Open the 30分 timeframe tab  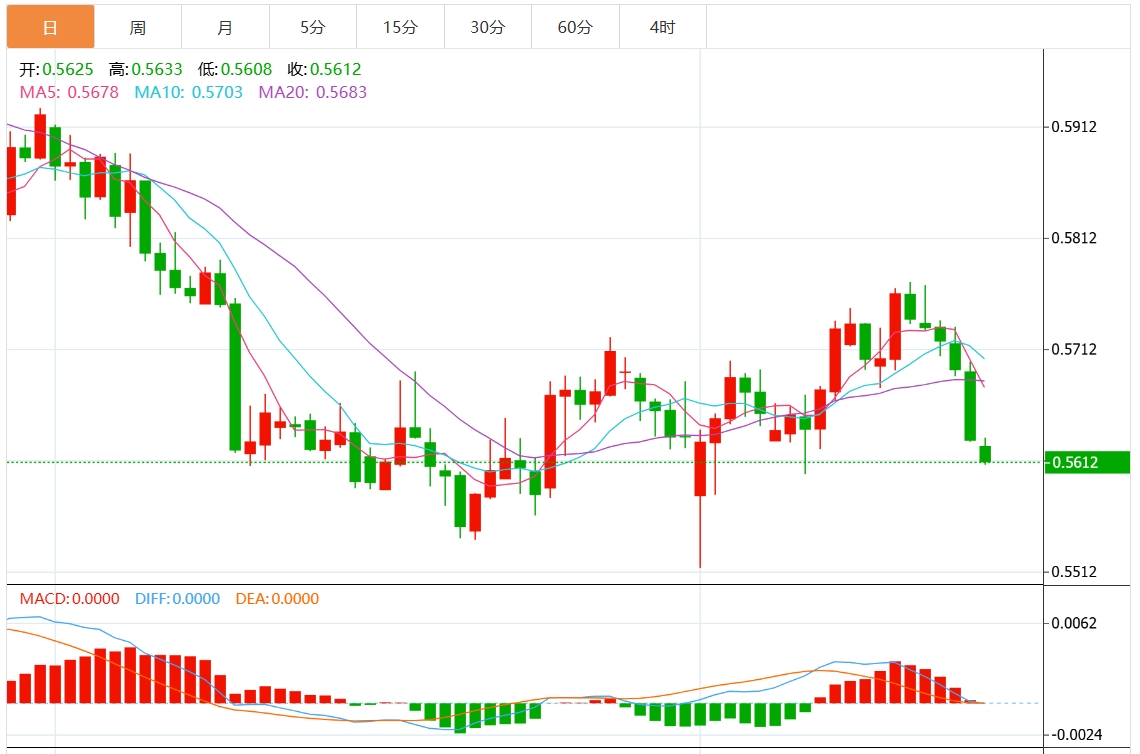point(488,27)
